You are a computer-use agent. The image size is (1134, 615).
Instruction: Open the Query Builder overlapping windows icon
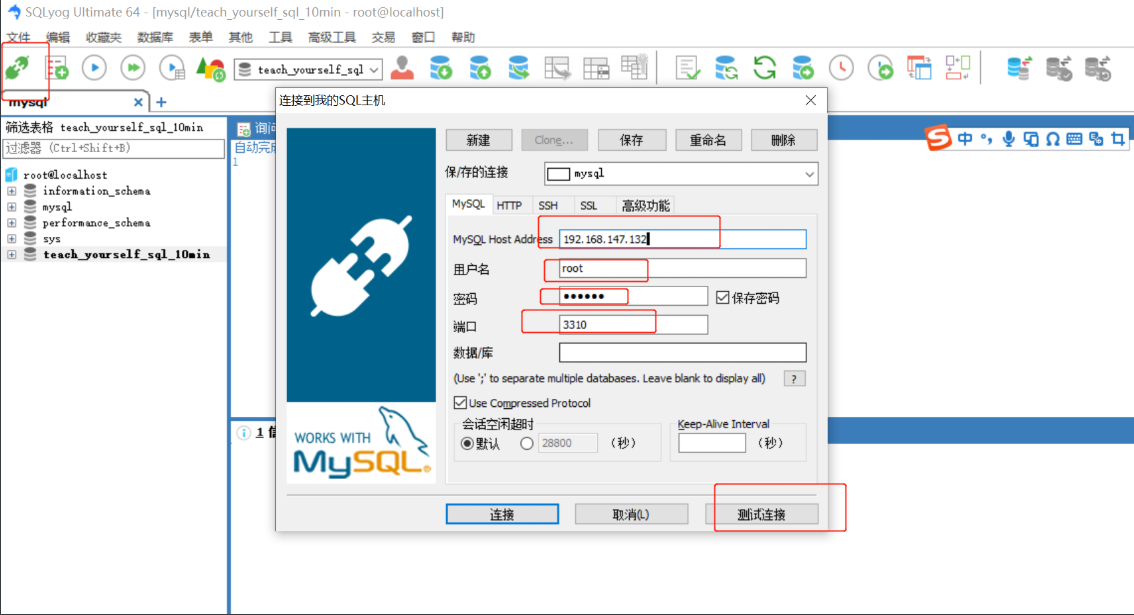point(919,68)
